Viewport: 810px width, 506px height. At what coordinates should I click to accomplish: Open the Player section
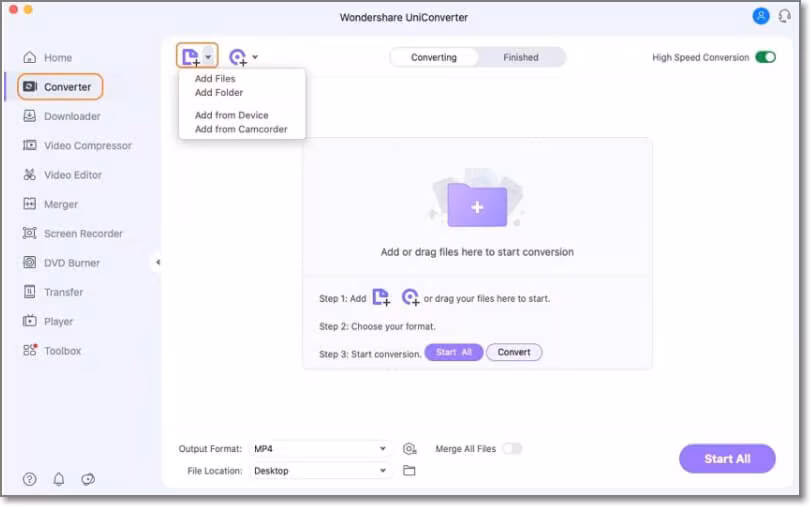pyautogui.click(x=48, y=322)
